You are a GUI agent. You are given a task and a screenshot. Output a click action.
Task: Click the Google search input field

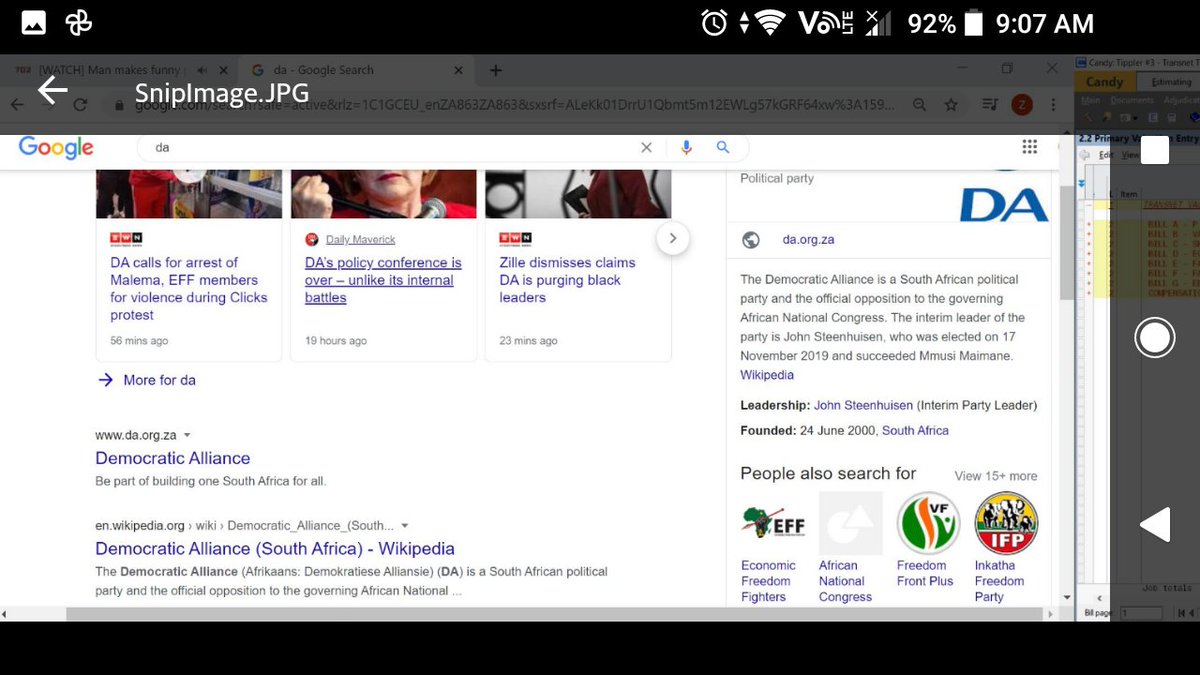394,147
